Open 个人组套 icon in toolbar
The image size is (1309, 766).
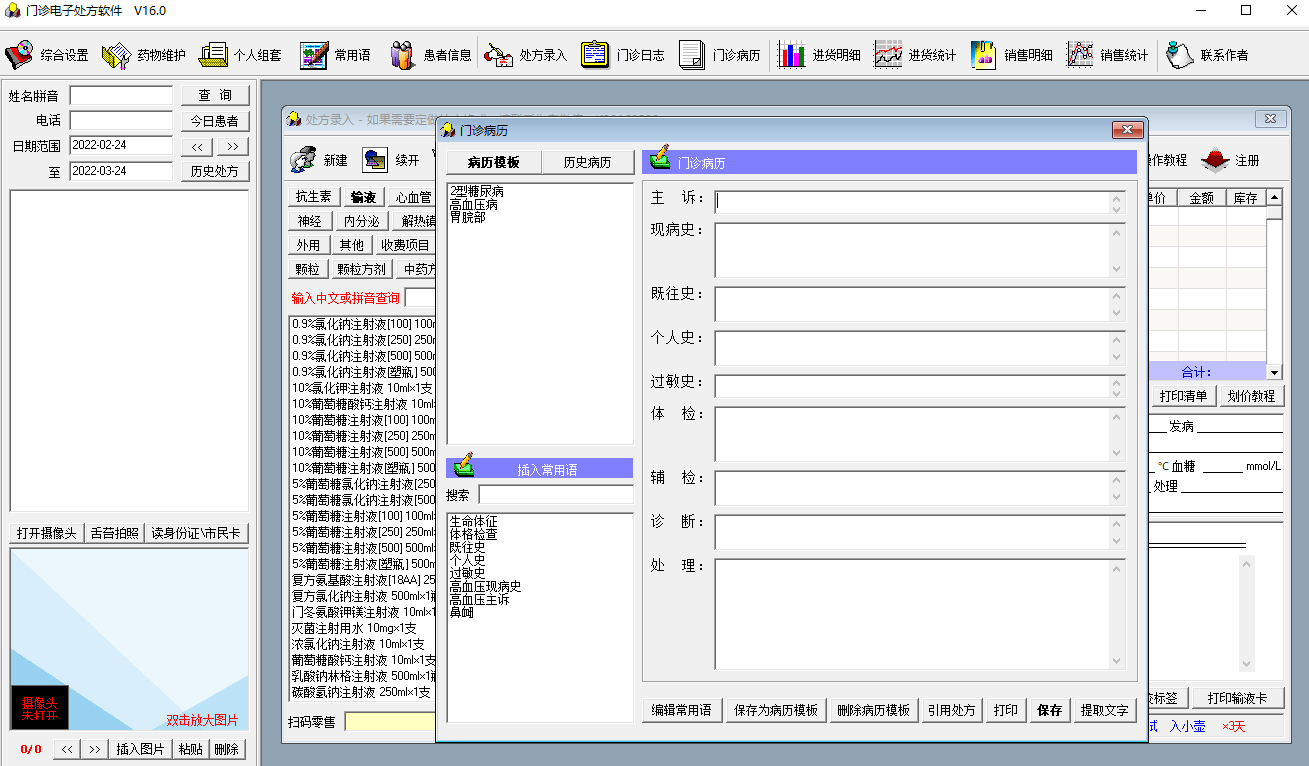[x=241, y=55]
